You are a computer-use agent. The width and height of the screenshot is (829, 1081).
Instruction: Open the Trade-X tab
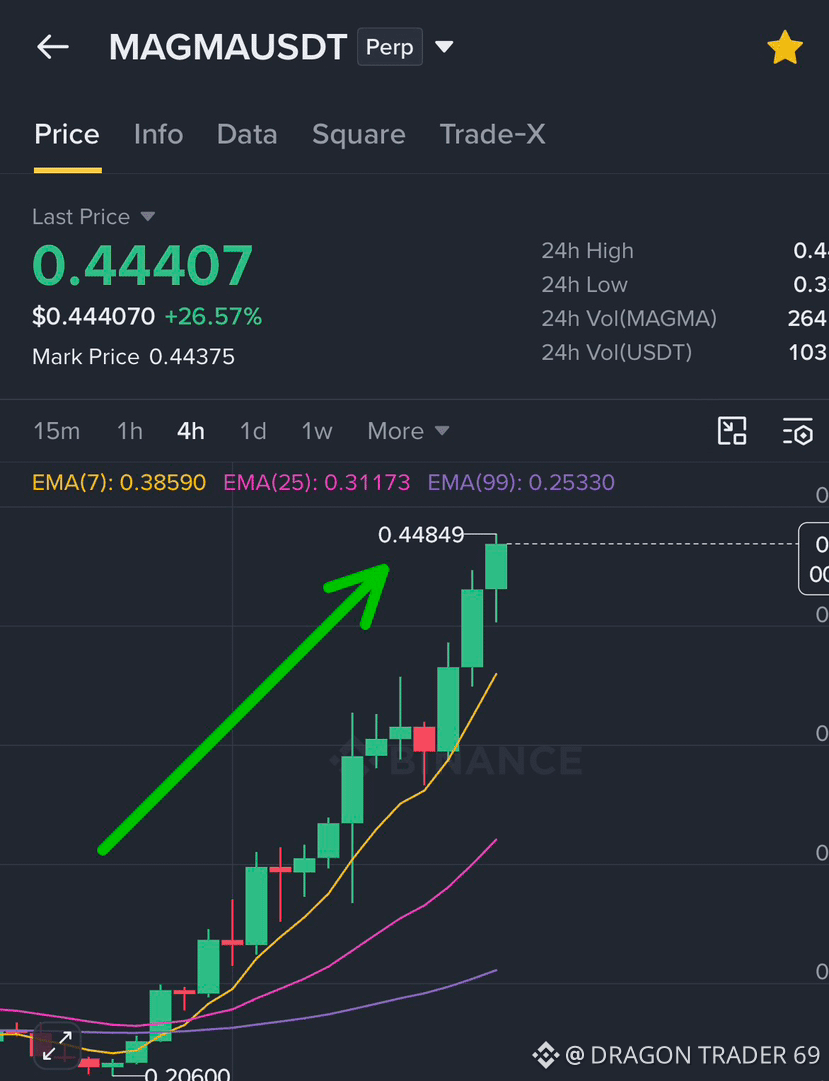tap(492, 134)
